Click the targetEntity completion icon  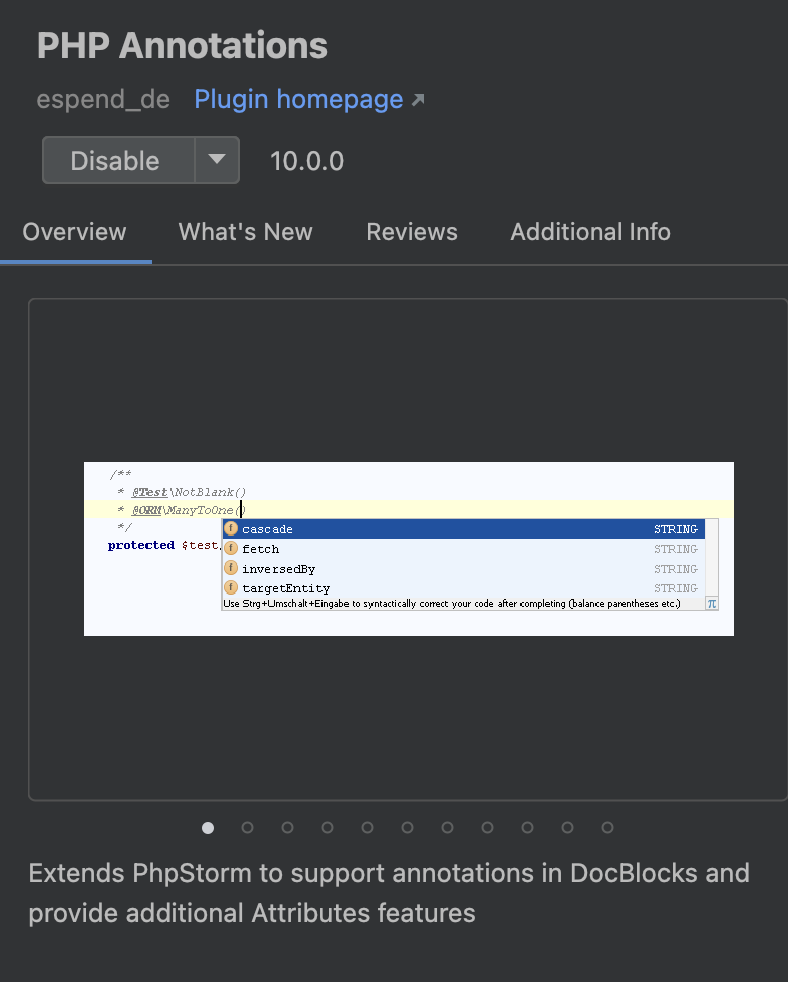pyautogui.click(x=231, y=588)
